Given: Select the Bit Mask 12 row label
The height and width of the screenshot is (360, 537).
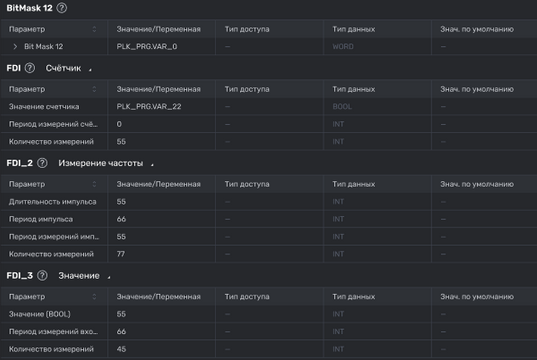Looking at the screenshot, I should pyautogui.click(x=43, y=47).
